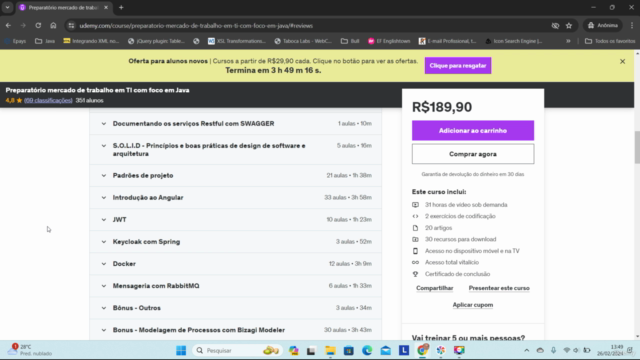Open the Java bookmarks folder
Viewport: 640px width, 360px height.
(45, 41)
